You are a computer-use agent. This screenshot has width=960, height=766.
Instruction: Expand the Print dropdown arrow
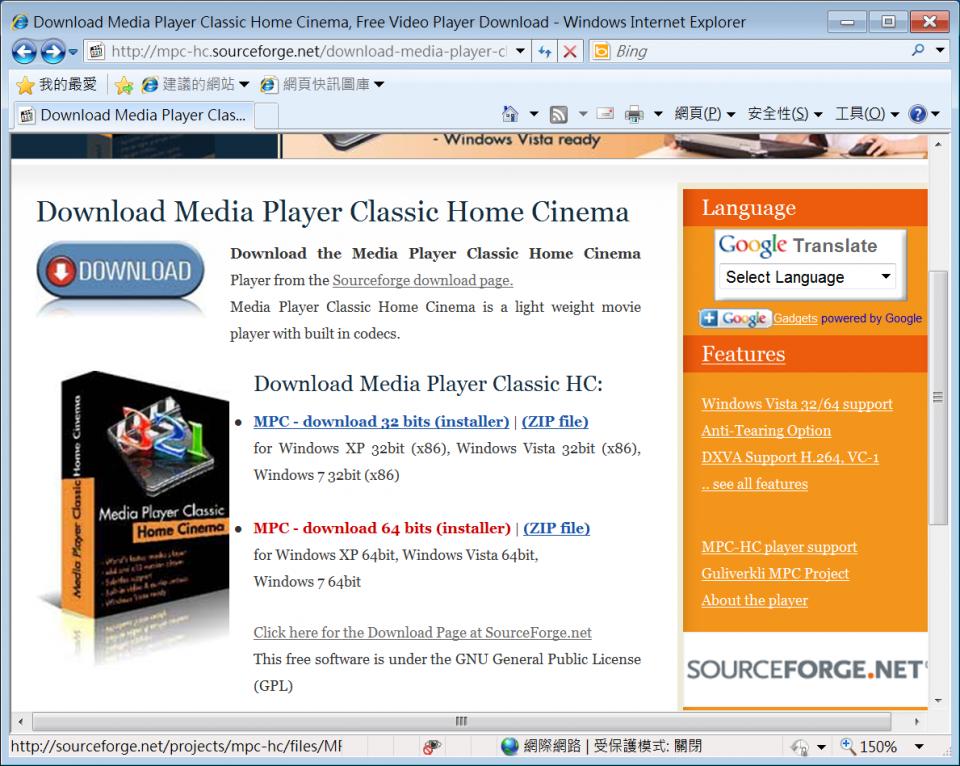click(x=658, y=114)
